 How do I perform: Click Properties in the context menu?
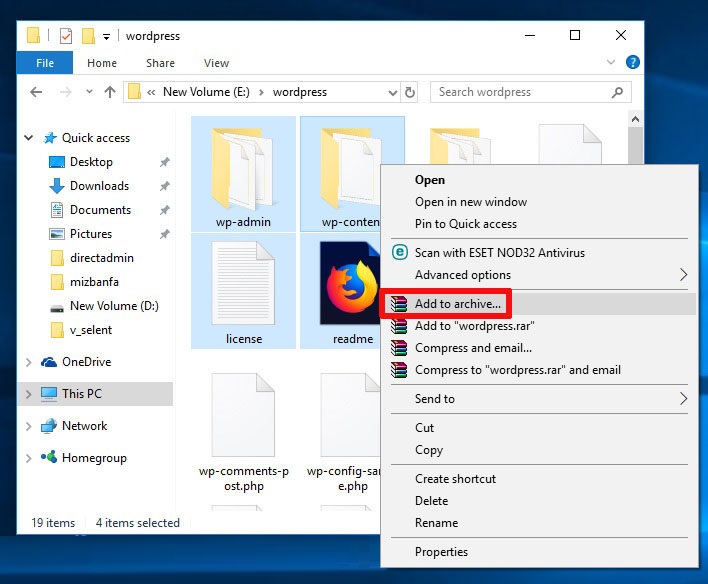[441, 551]
